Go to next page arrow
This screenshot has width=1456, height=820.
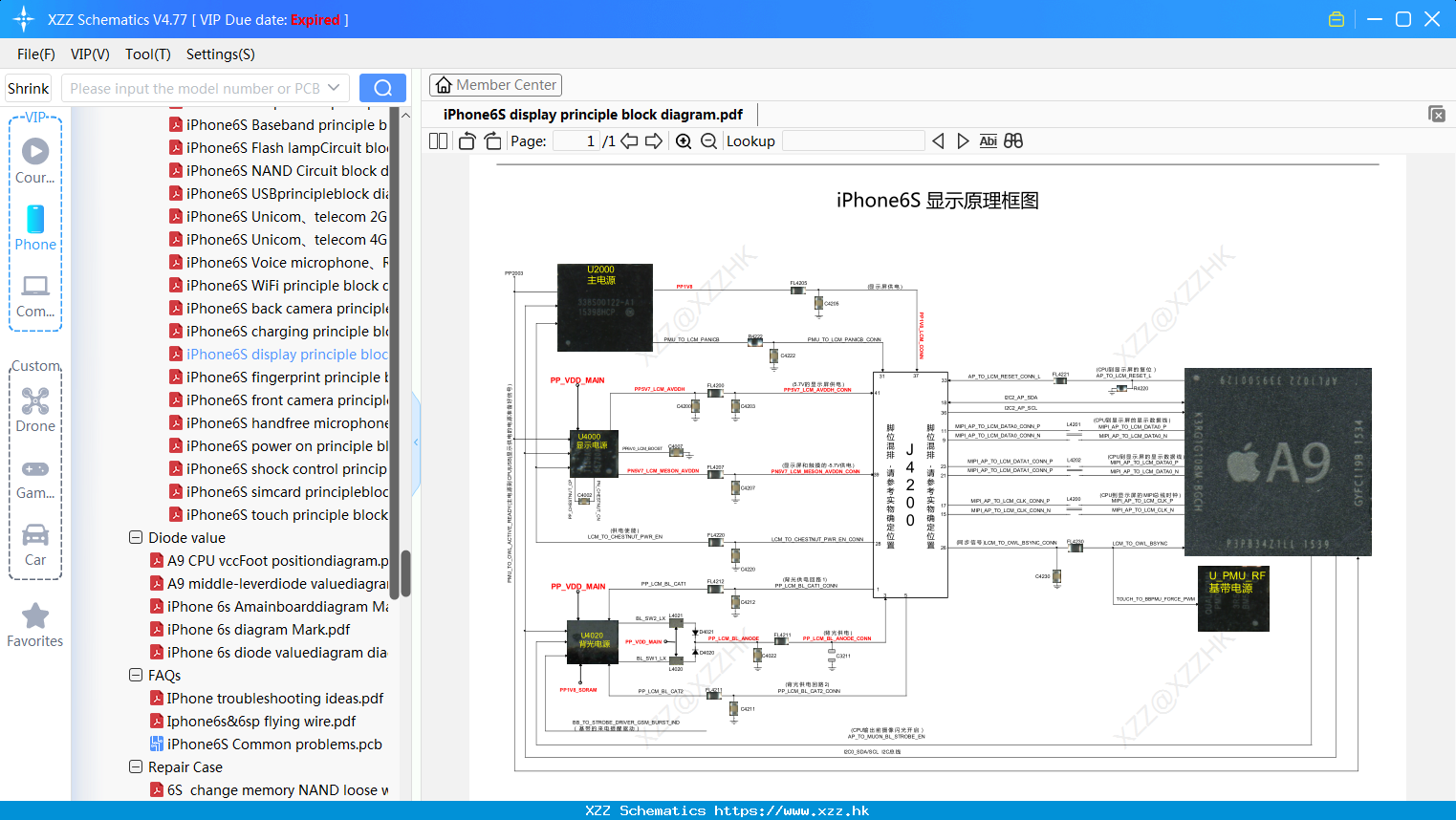[x=654, y=140]
